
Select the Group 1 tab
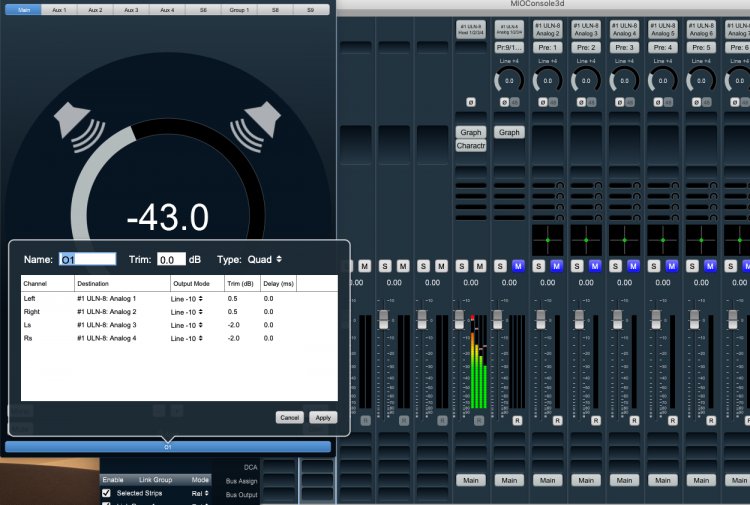(241, 9)
